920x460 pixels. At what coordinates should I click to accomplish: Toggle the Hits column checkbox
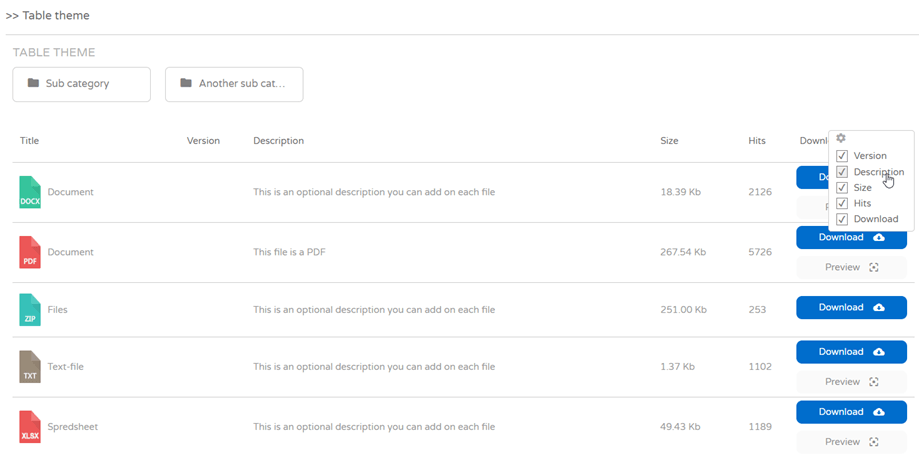point(842,204)
